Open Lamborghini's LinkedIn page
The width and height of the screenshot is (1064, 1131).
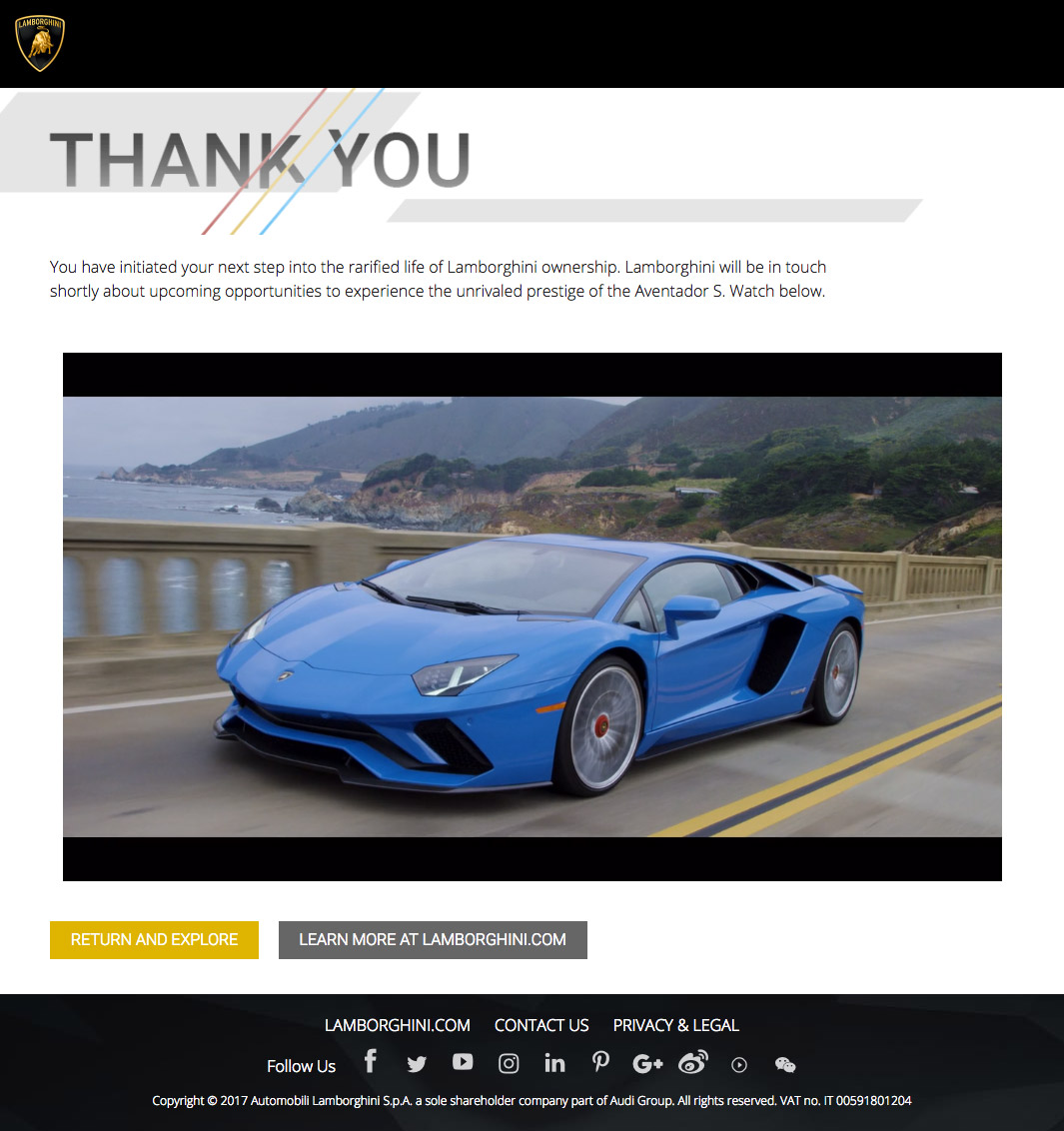[x=554, y=1063]
